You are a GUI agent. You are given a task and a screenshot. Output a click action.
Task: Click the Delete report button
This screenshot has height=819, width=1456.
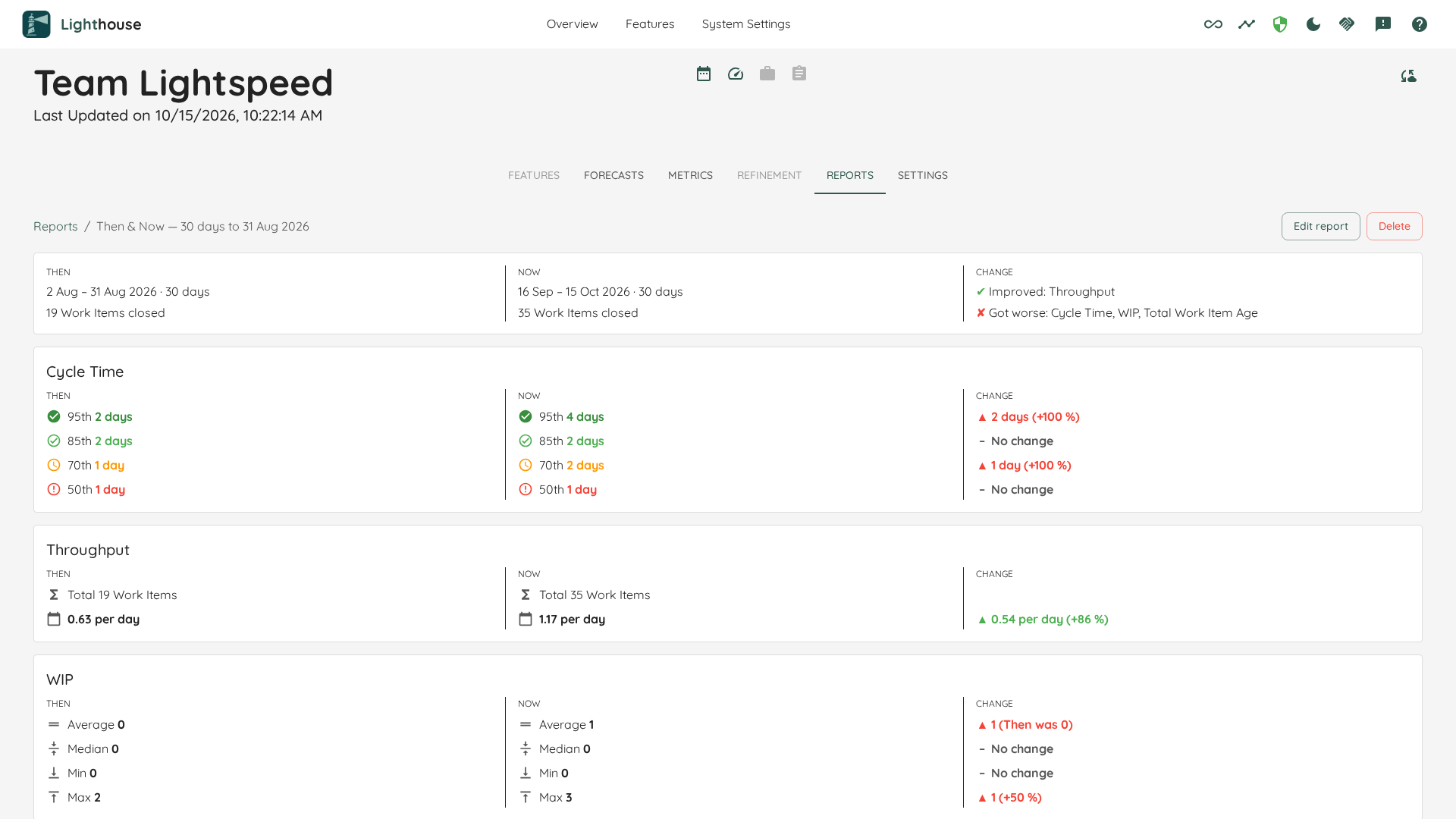point(1395,226)
